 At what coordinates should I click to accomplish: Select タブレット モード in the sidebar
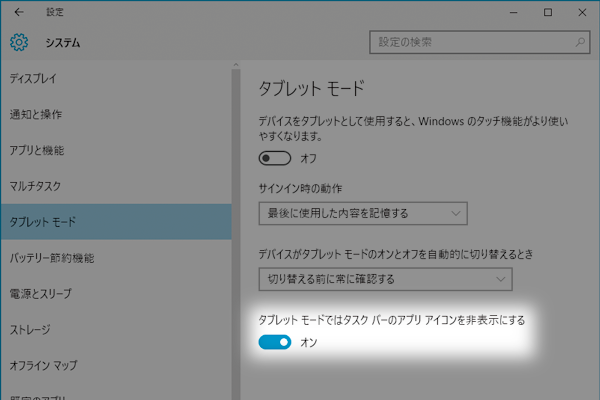[x=116, y=222]
